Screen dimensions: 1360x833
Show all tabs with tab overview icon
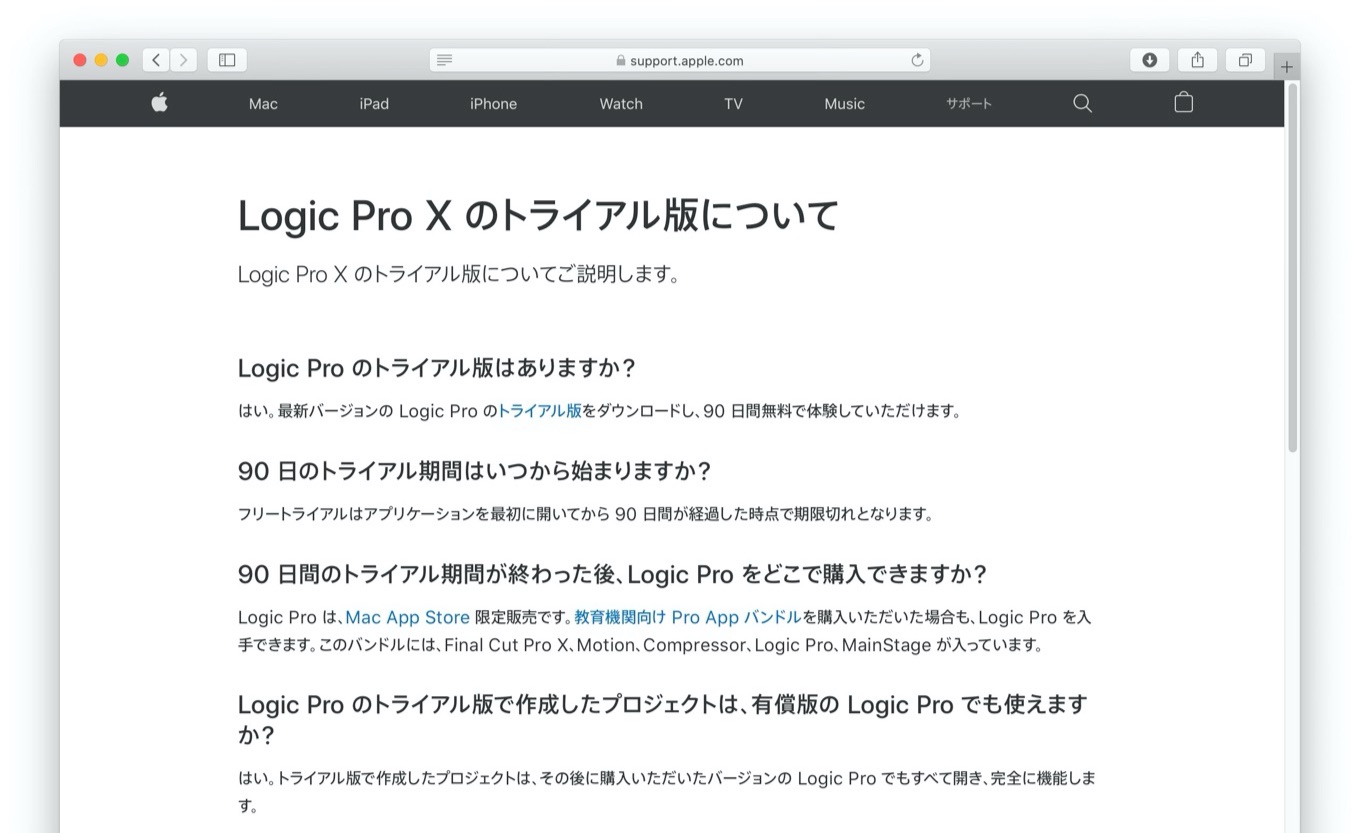pos(1245,59)
